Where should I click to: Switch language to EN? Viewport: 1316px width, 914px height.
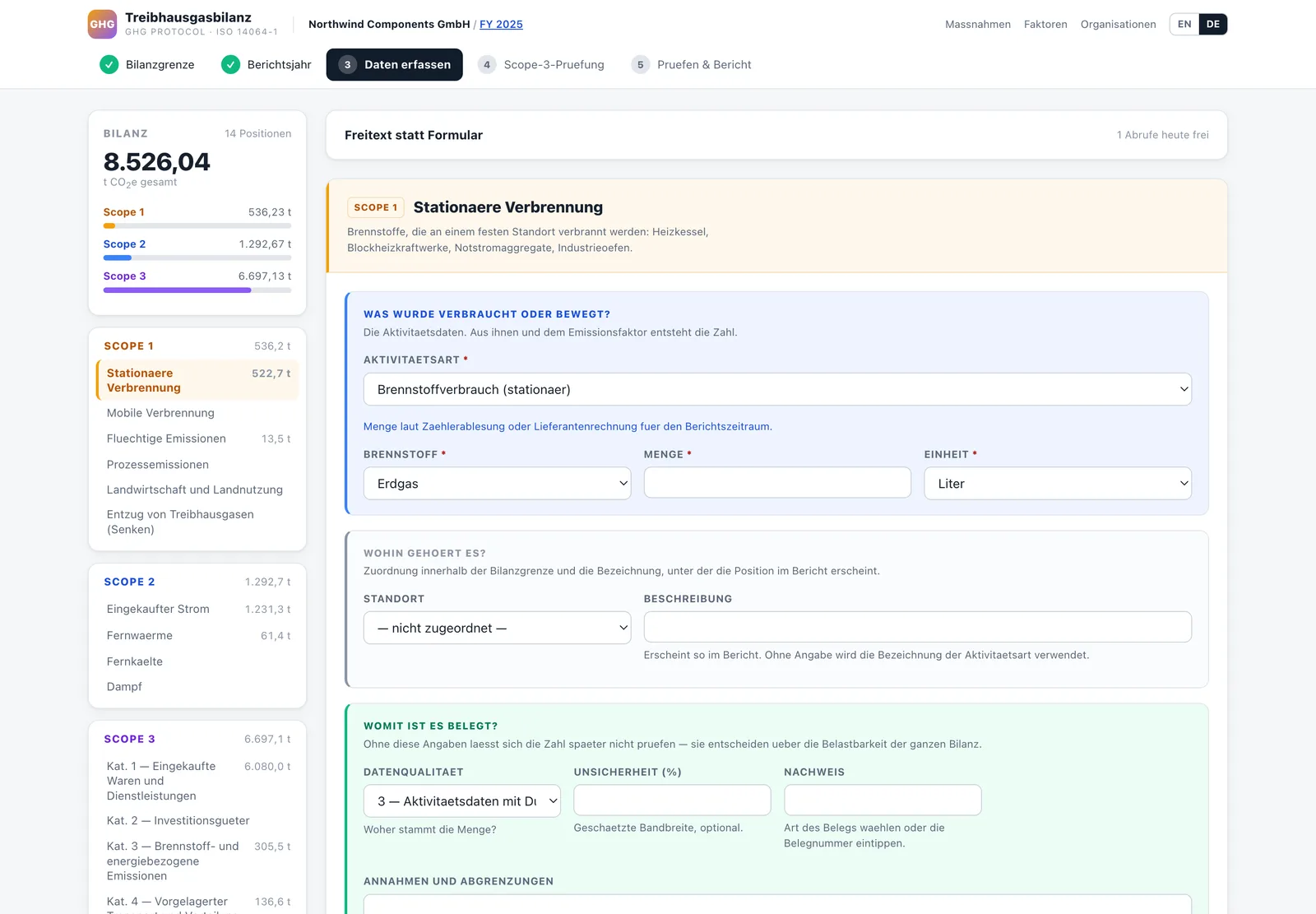1184,24
